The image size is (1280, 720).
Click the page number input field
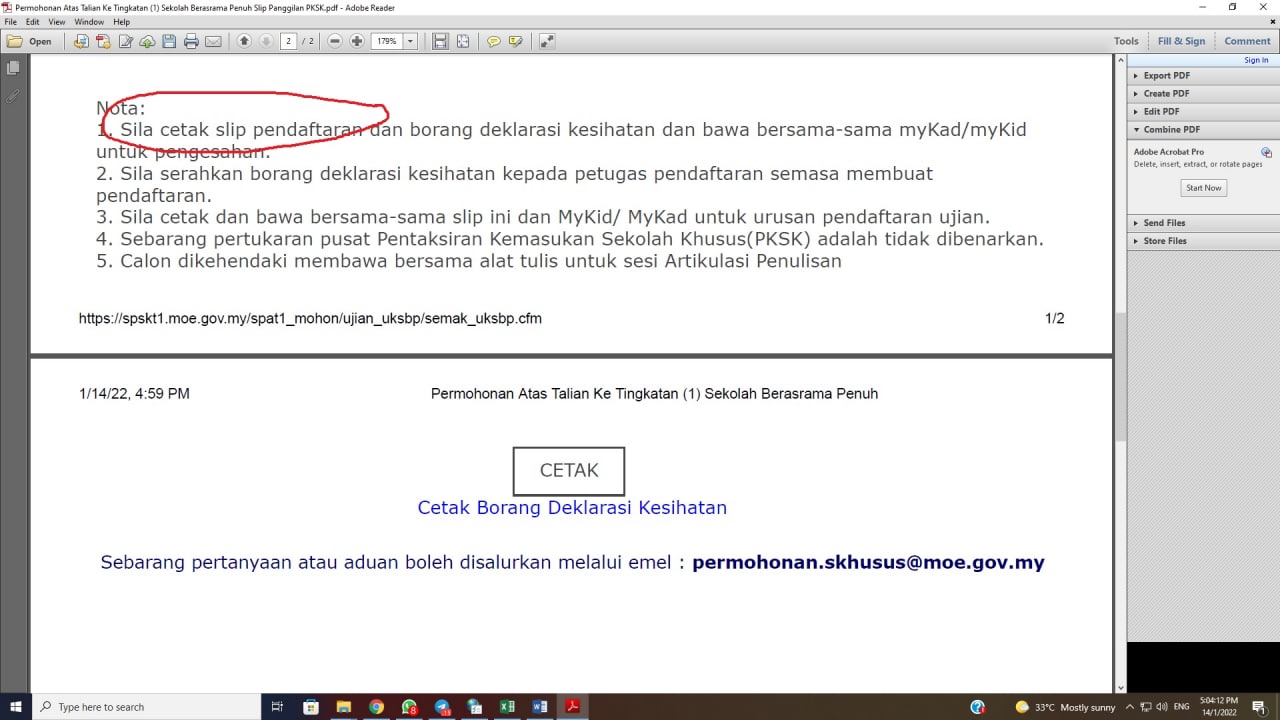tap(289, 41)
